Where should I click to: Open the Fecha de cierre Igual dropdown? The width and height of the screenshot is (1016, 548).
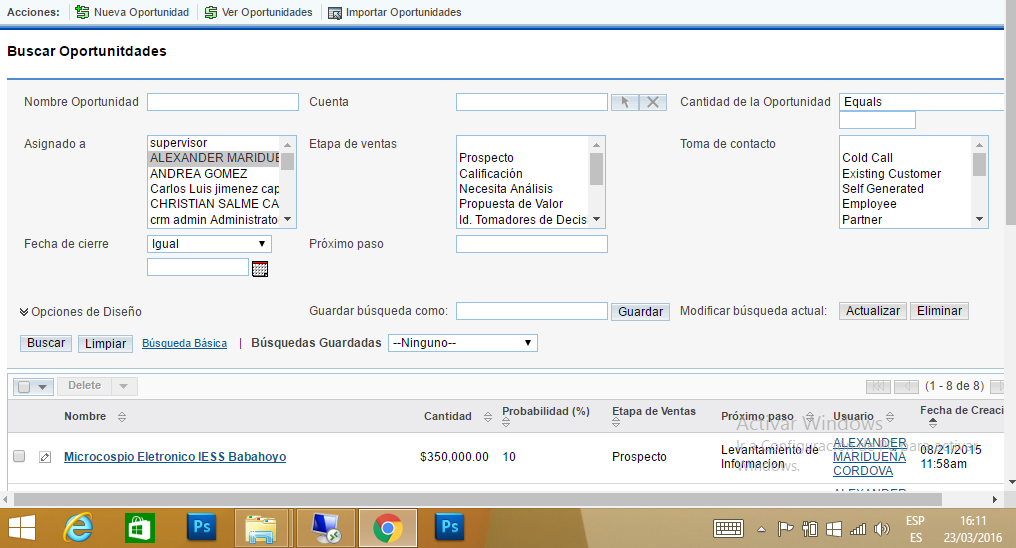(x=208, y=244)
